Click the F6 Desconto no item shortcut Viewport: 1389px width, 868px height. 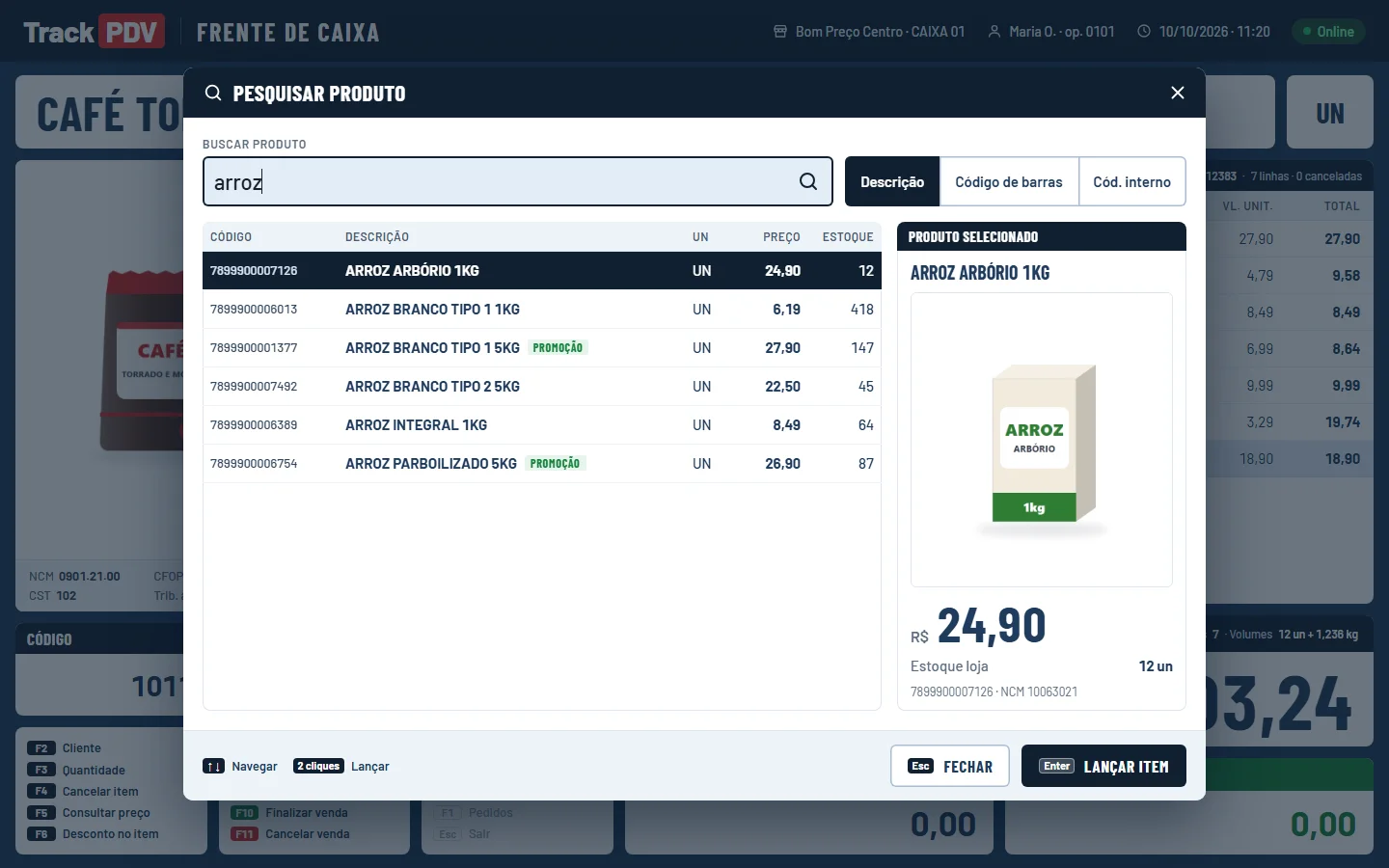coord(94,834)
